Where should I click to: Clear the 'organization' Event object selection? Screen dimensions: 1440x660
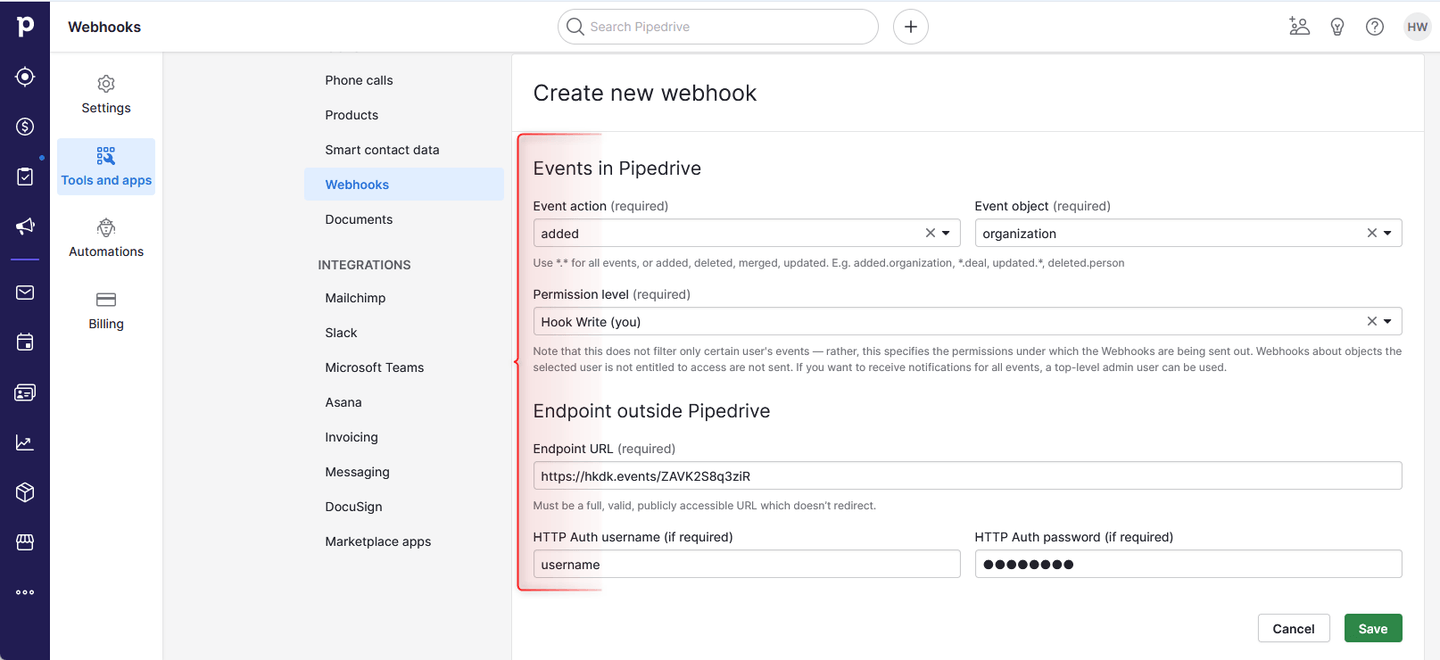point(1371,232)
